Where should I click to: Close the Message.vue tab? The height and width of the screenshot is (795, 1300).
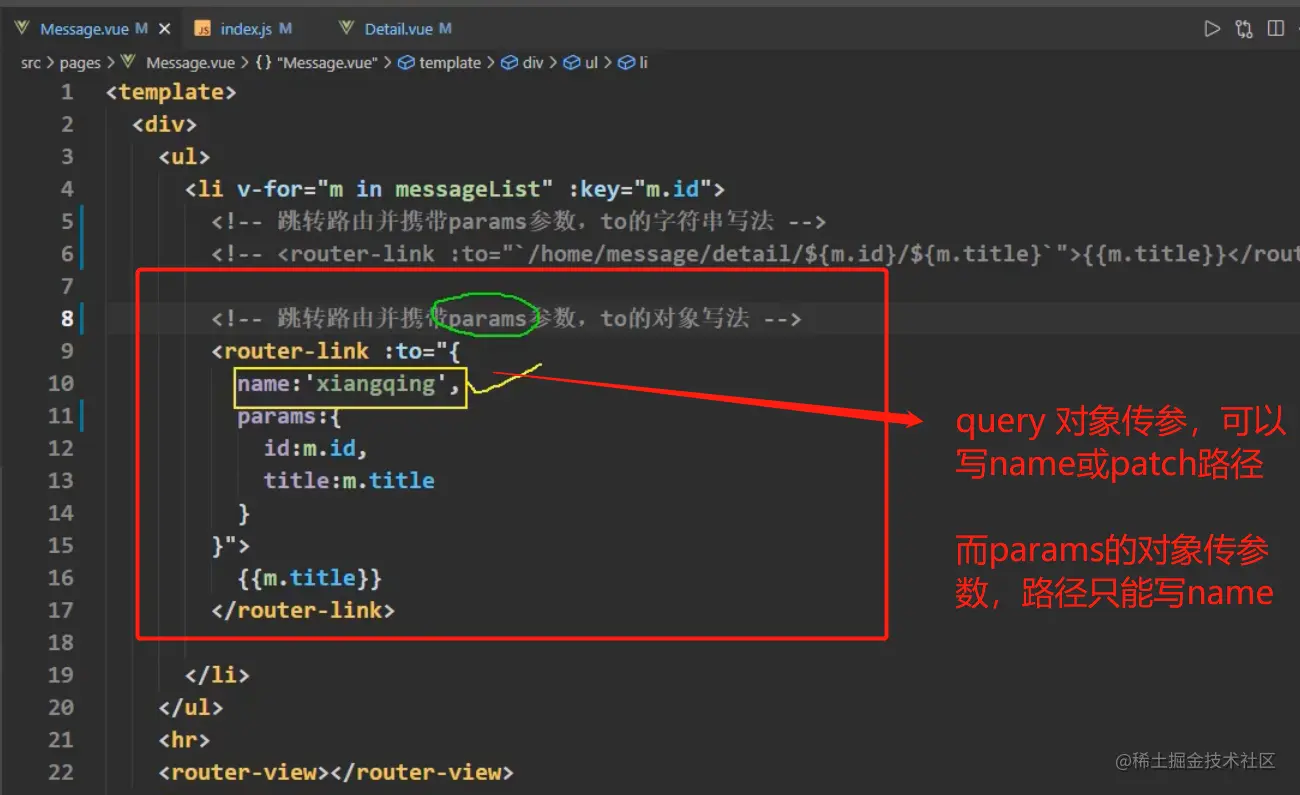[164, 29]
